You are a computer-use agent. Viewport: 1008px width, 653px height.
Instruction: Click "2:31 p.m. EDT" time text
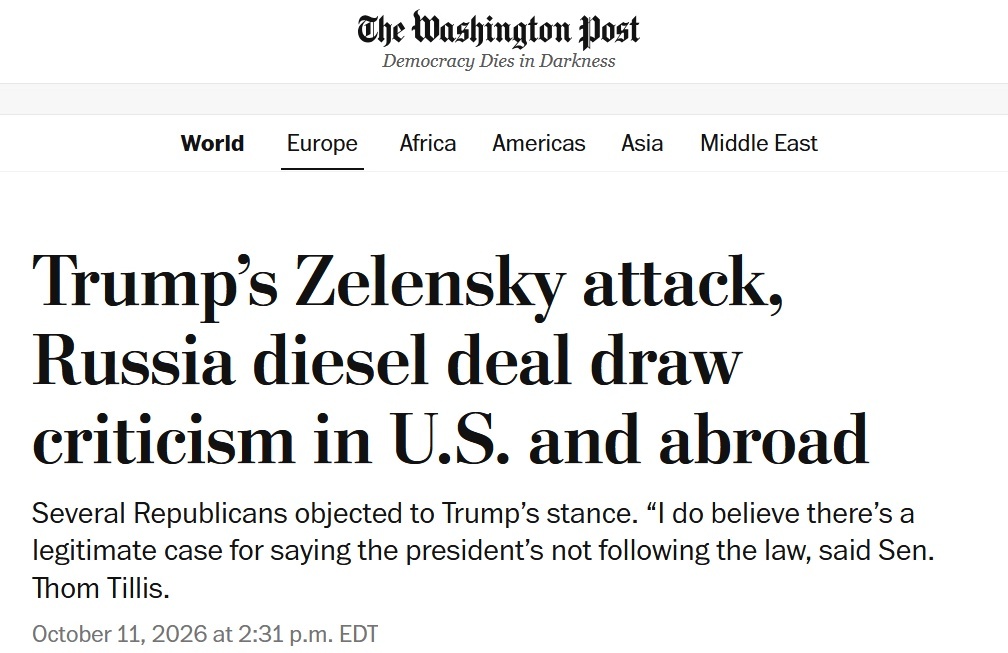coord(308,634)
